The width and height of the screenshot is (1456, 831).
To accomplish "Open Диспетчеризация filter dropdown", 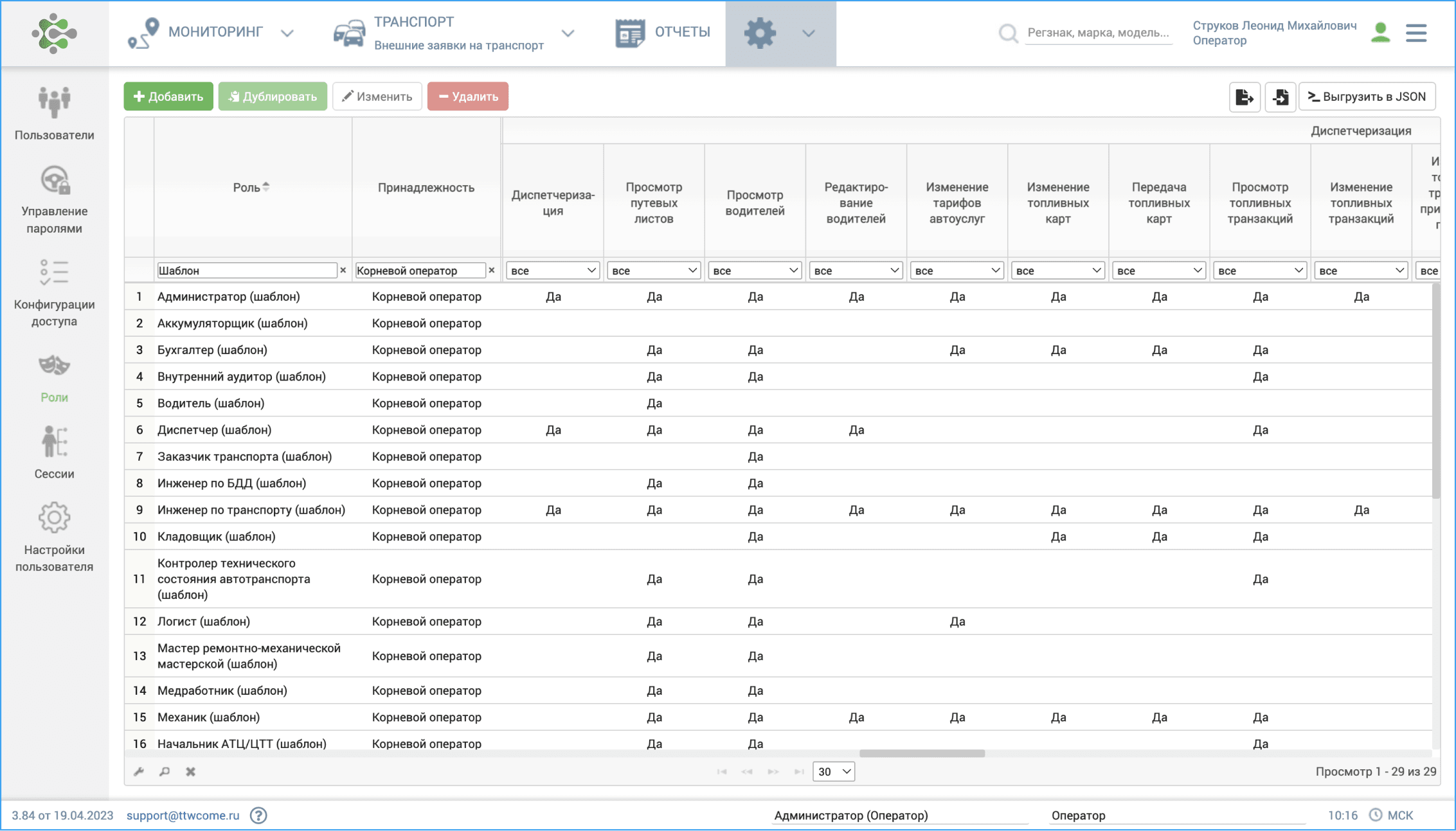I will coord(553,271).
